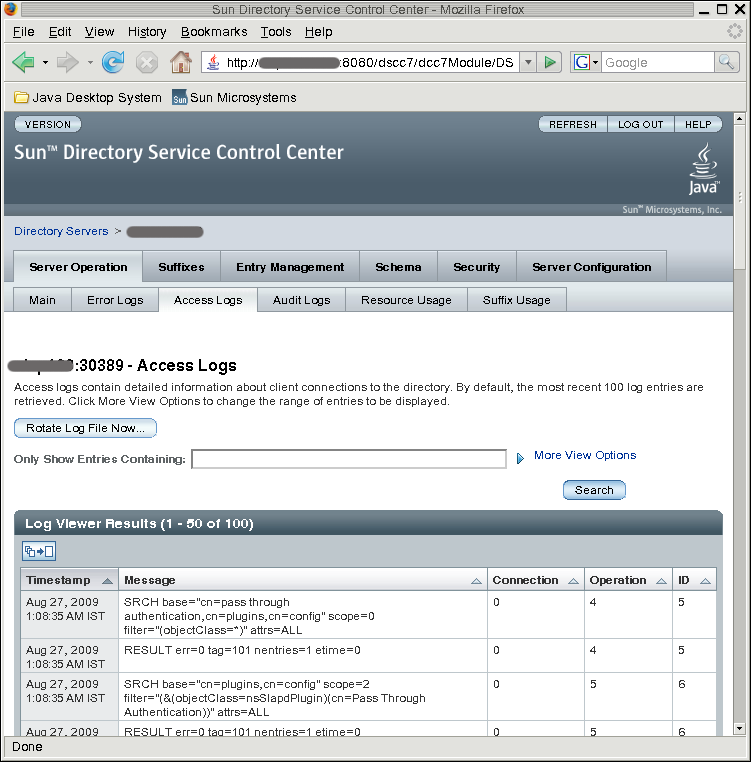751x762 pixels.
Task: Reload the page with the Reload icon
Action: point(113,62)
